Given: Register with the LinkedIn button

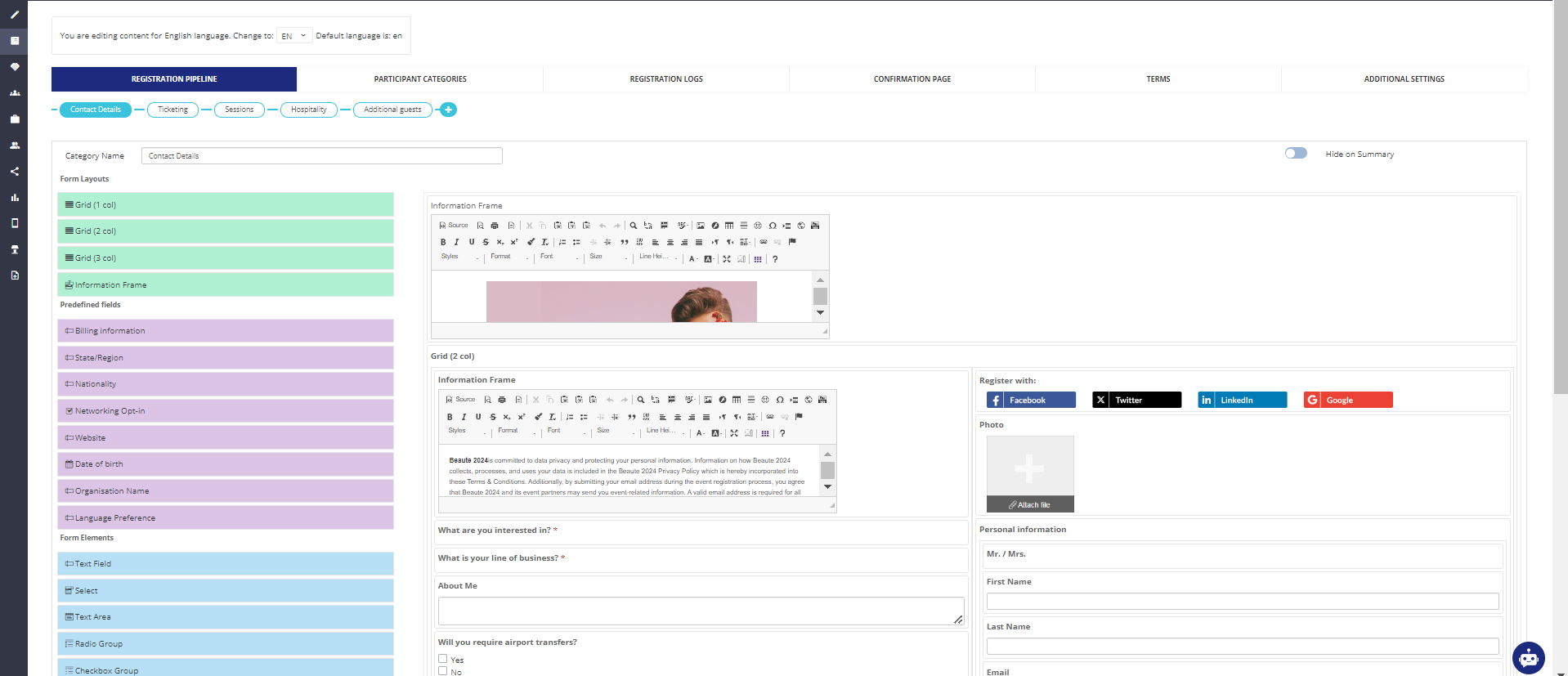Looking at the screenshot, I should click(x=1241, y=400).
